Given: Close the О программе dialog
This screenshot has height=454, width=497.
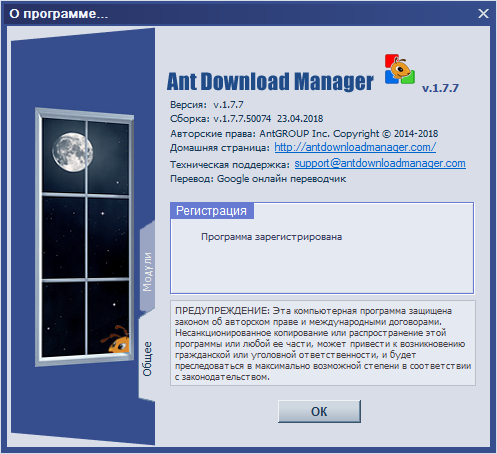Looking at the screenshot, I should point(483,13).
